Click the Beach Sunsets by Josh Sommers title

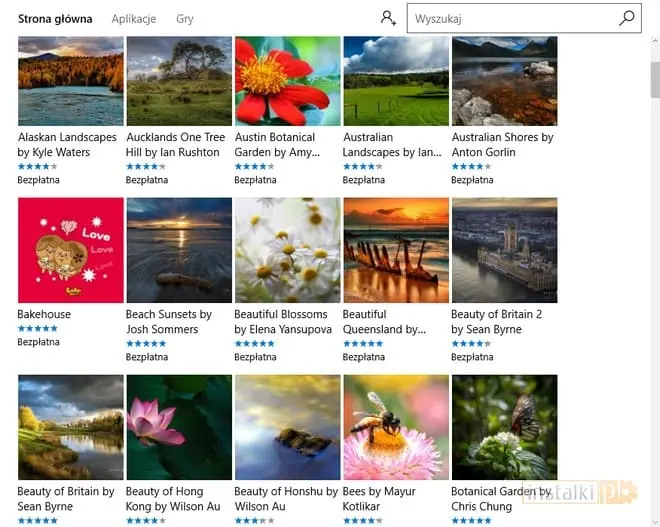pos(170,322)
